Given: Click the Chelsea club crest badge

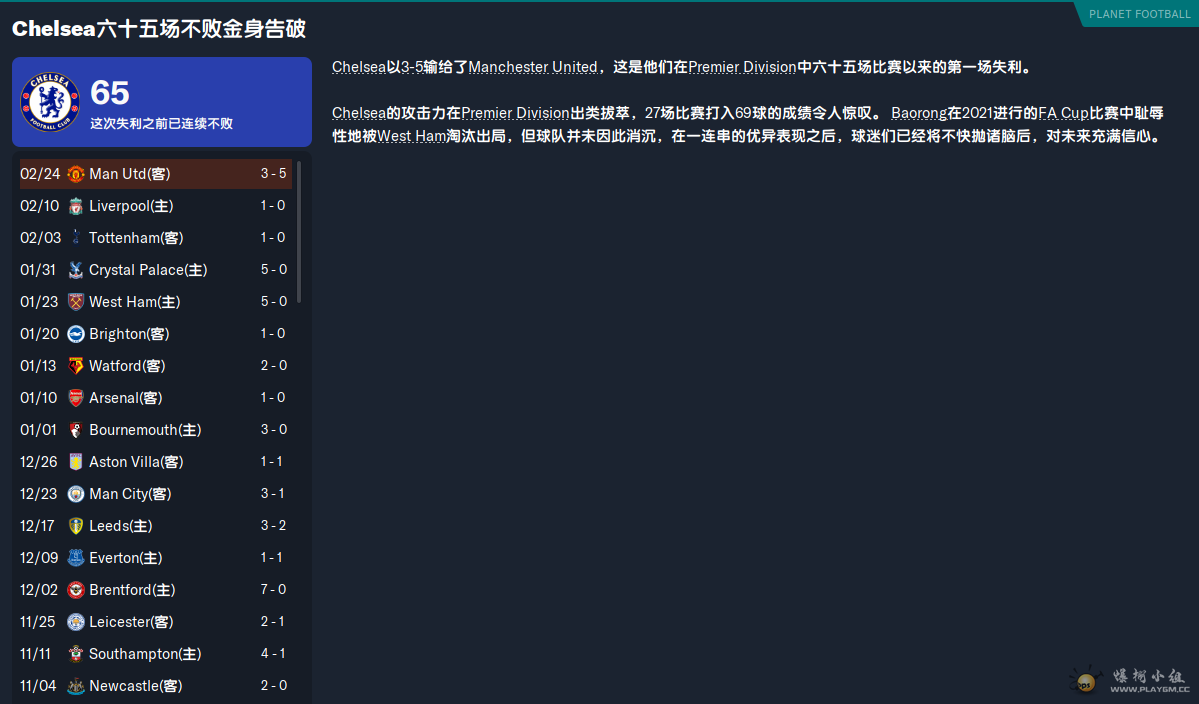Looking at the screenshot, I should [x=50, y=102].
